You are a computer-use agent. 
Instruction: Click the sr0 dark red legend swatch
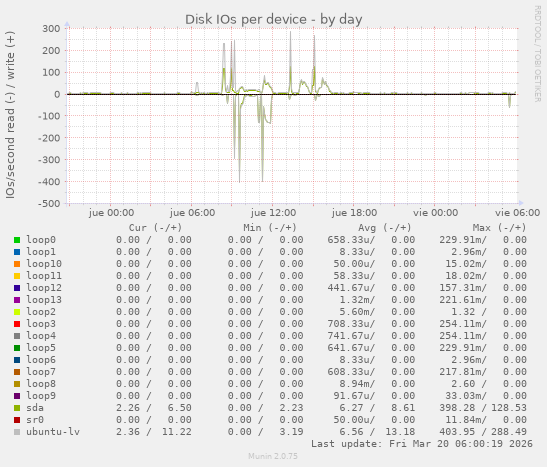17,420
